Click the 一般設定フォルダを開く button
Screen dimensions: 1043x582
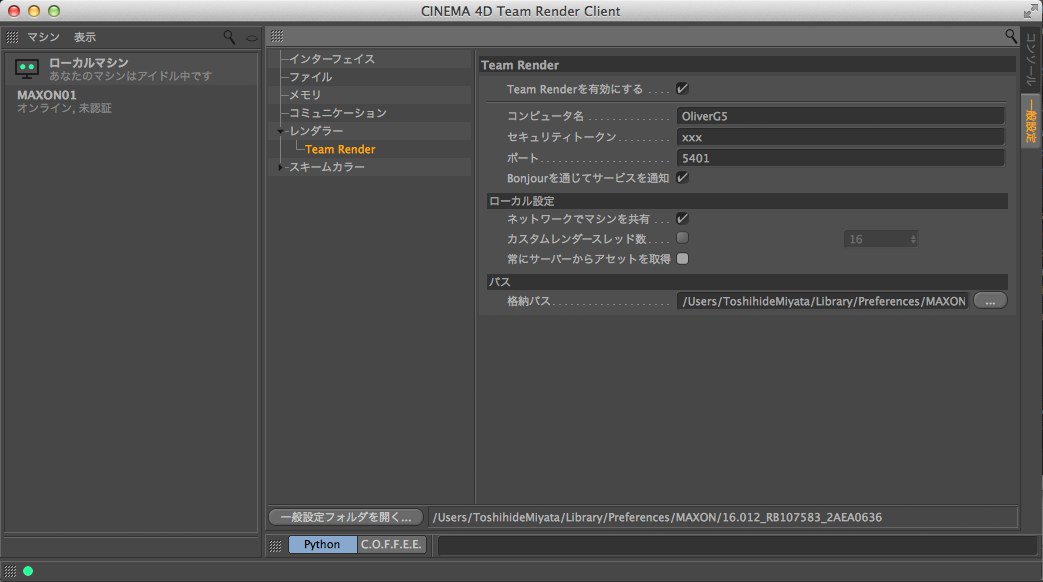pos(346,517)
